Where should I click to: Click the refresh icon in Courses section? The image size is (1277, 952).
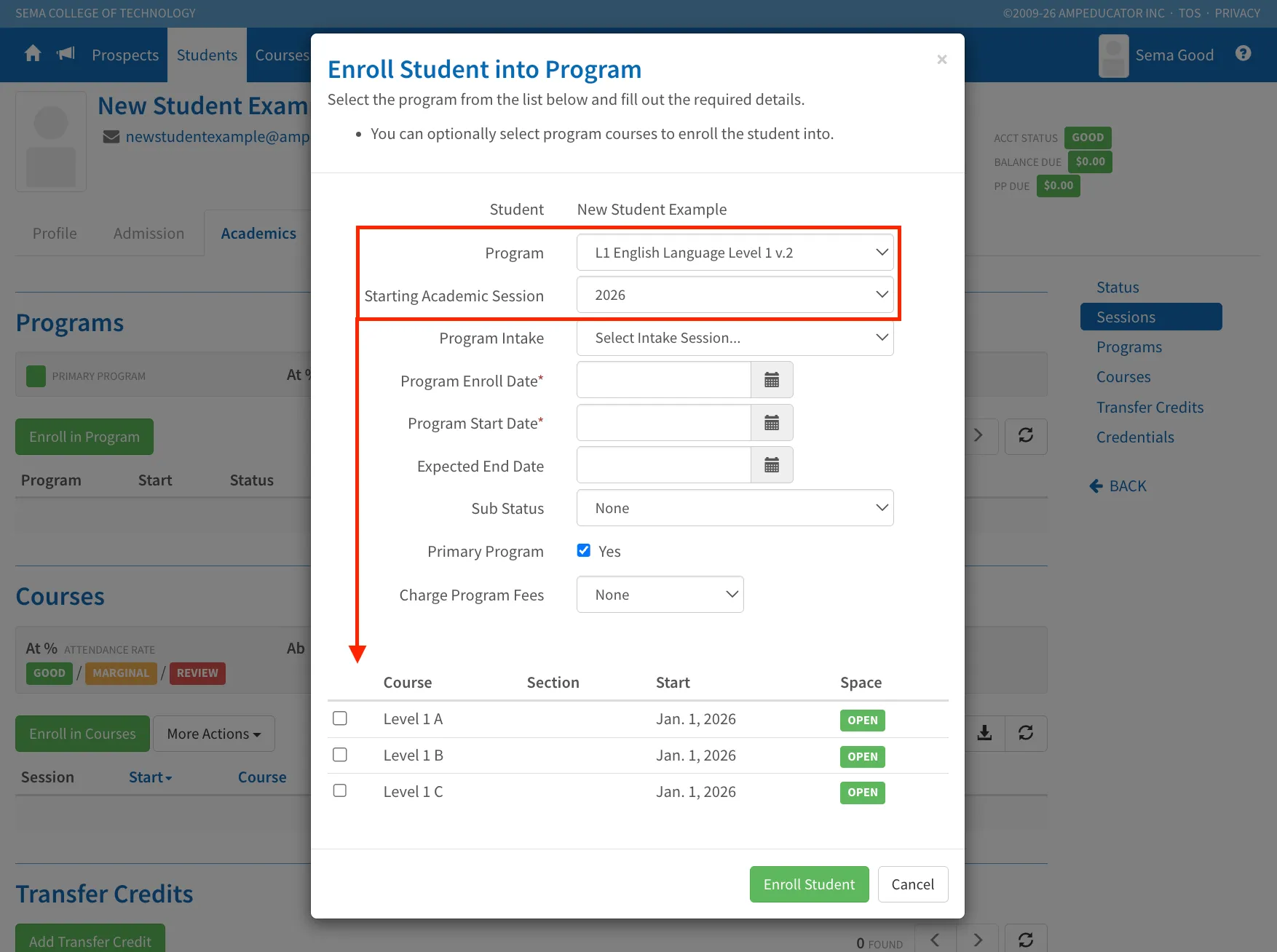point(1026,733)
